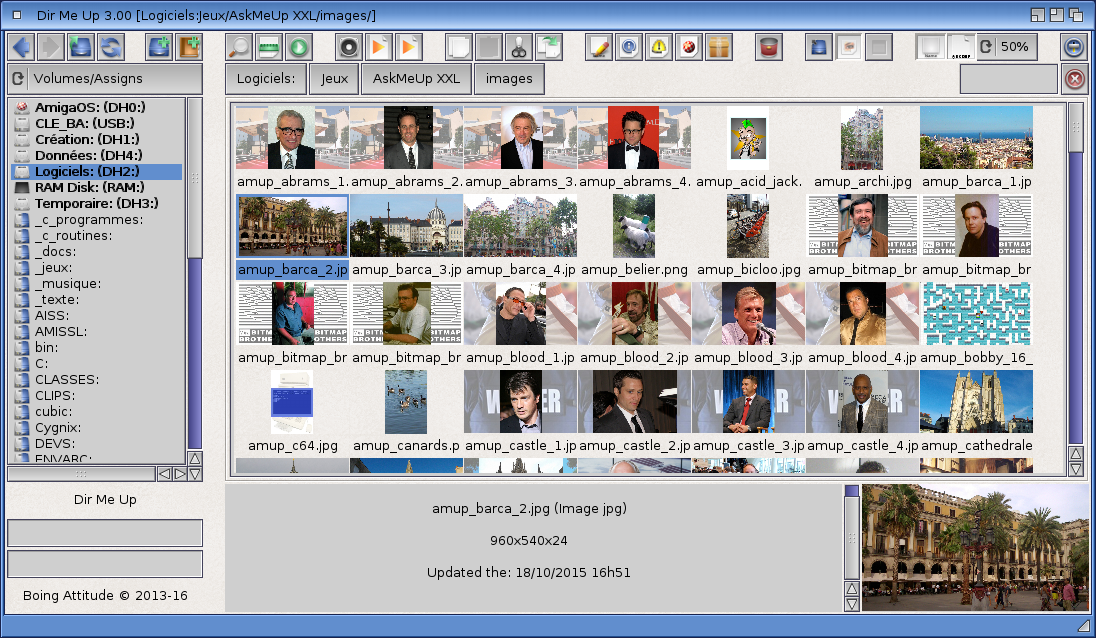
Task: Click the yellow warning icon
Action: click(x=658, y=46)
